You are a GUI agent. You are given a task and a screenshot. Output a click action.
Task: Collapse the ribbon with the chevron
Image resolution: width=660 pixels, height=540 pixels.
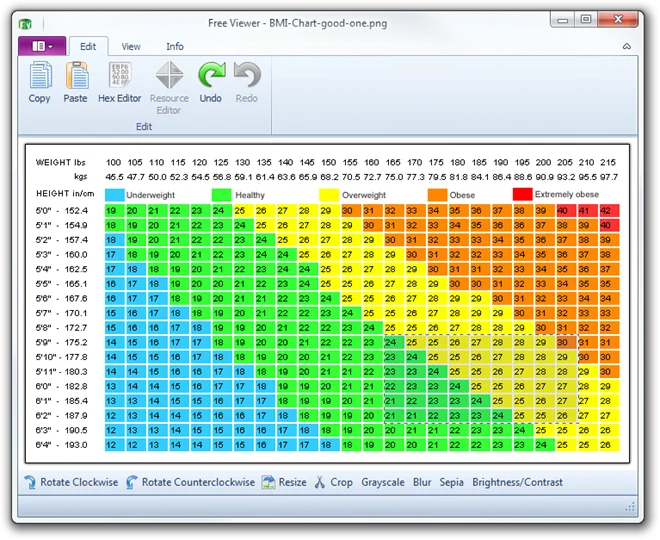coord(627,46)
